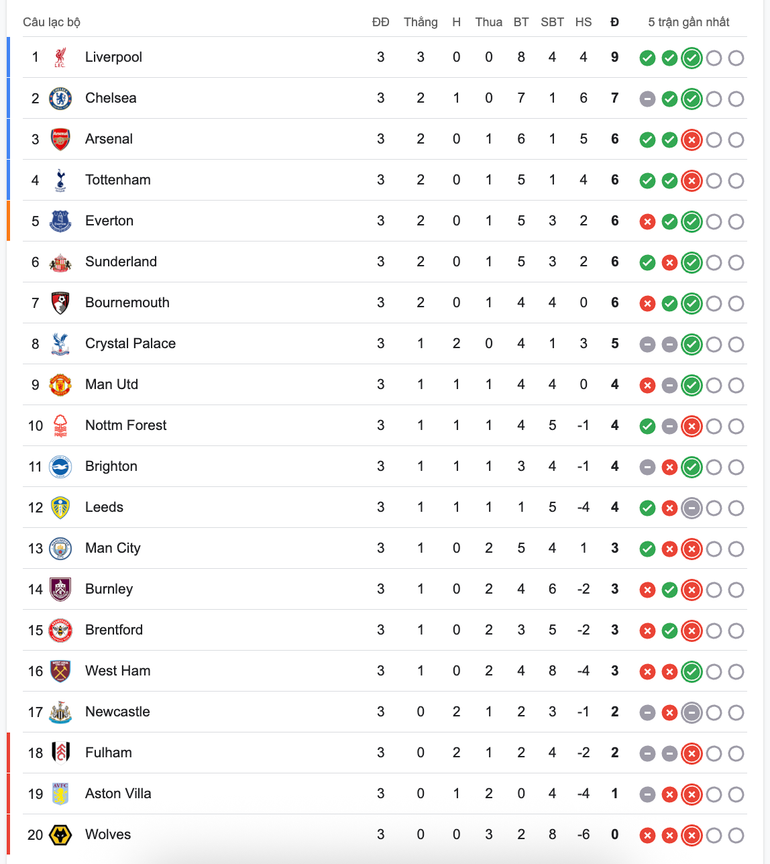The width and height of the screenshot is (770, 864).
Task: Click the Arsenal club crest
Action: point(60,139)
